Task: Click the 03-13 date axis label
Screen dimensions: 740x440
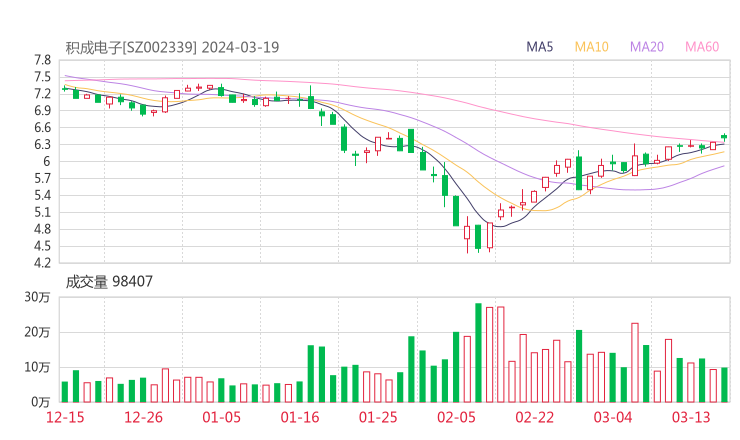Action: (691, 417)
